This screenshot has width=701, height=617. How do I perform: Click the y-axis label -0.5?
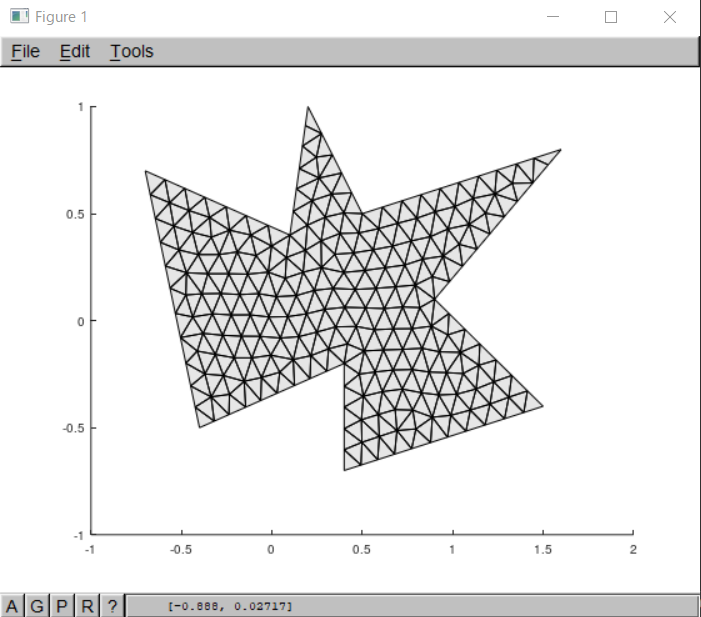(73, 428)
